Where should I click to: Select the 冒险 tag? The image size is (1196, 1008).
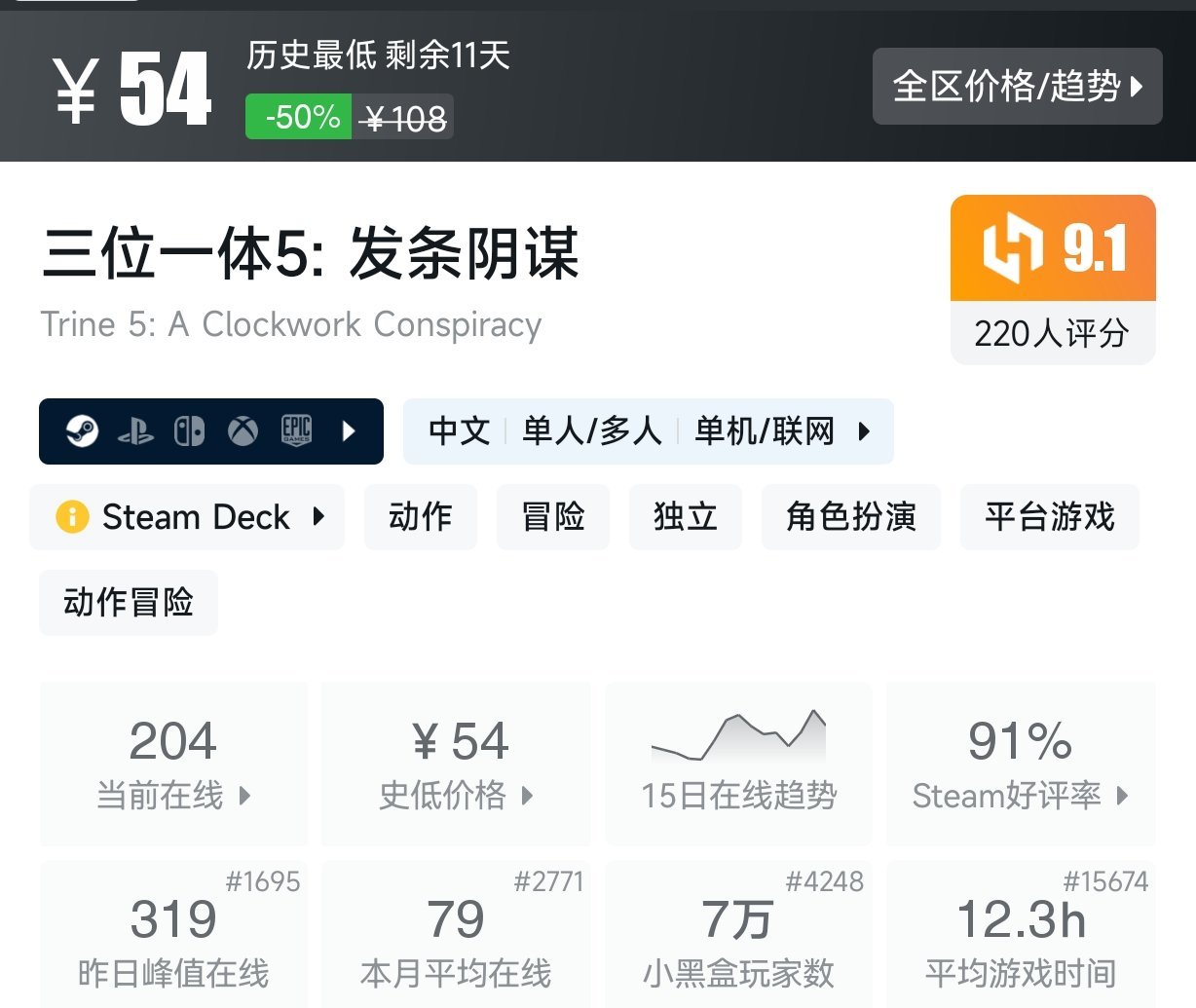[552, 516]
